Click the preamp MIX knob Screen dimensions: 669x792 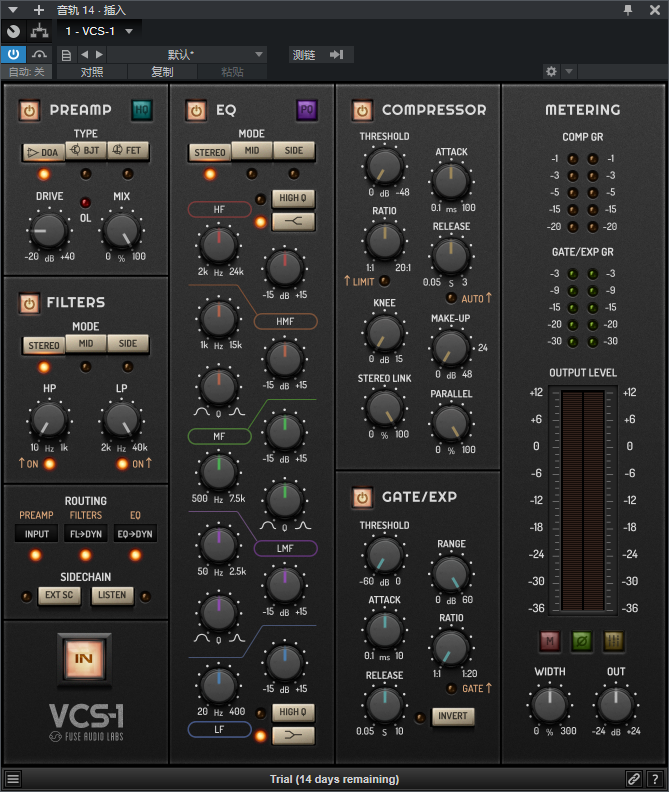122,230
